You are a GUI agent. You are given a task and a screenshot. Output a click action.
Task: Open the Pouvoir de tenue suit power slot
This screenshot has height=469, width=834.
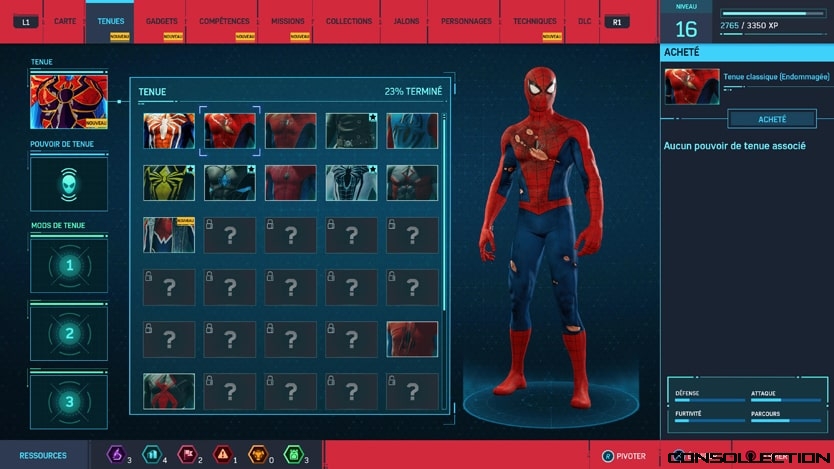click(69, 185)
